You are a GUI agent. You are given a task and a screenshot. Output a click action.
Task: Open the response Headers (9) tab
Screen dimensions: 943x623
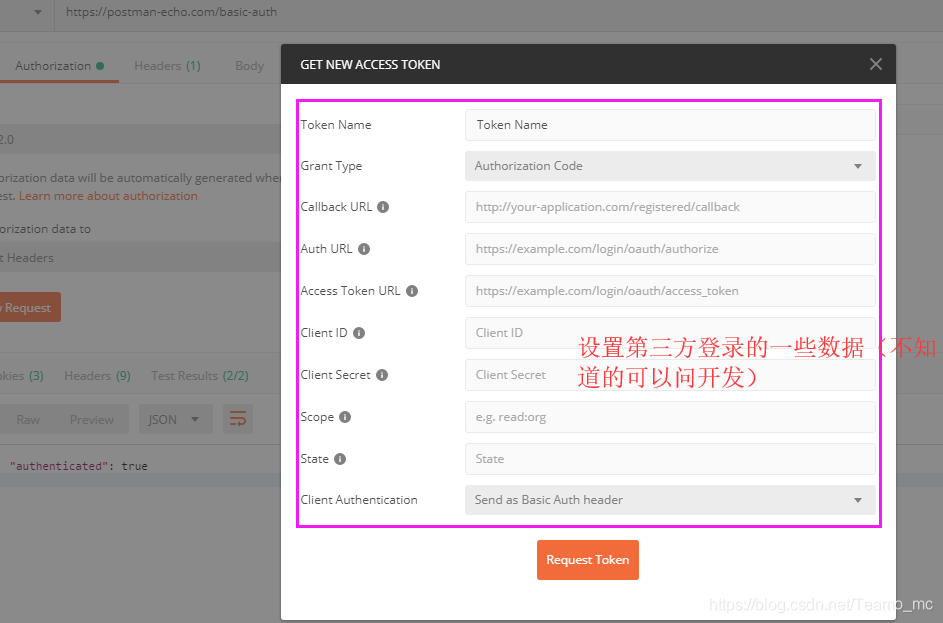pyautogui.click(x=97, y=376)
